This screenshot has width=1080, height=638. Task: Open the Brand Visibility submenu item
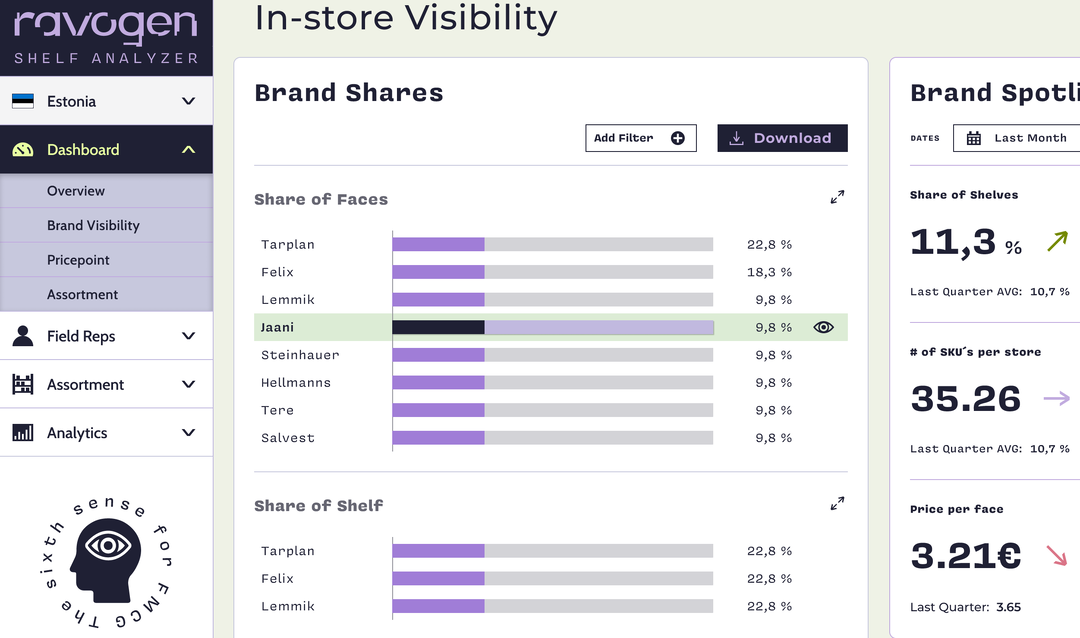tap(93, 226)
